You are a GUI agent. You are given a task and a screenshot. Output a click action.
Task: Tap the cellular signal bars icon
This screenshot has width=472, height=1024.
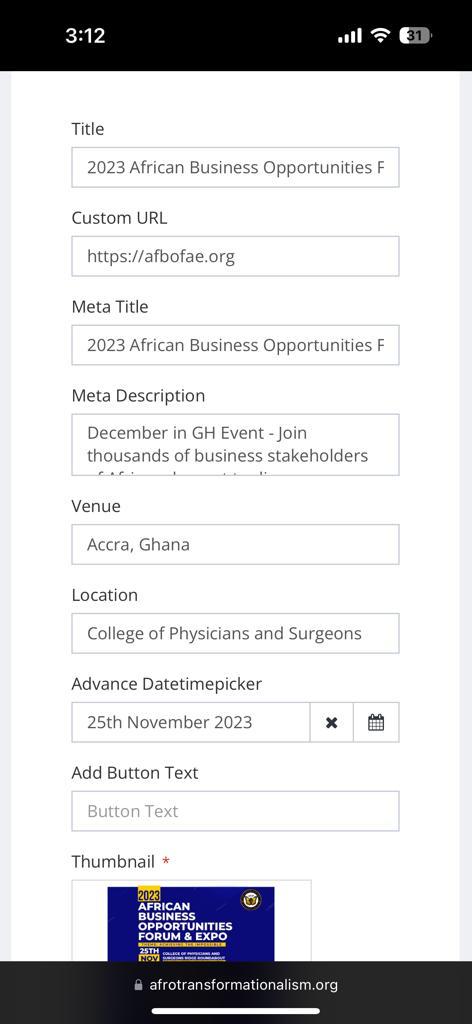[350, 36]
